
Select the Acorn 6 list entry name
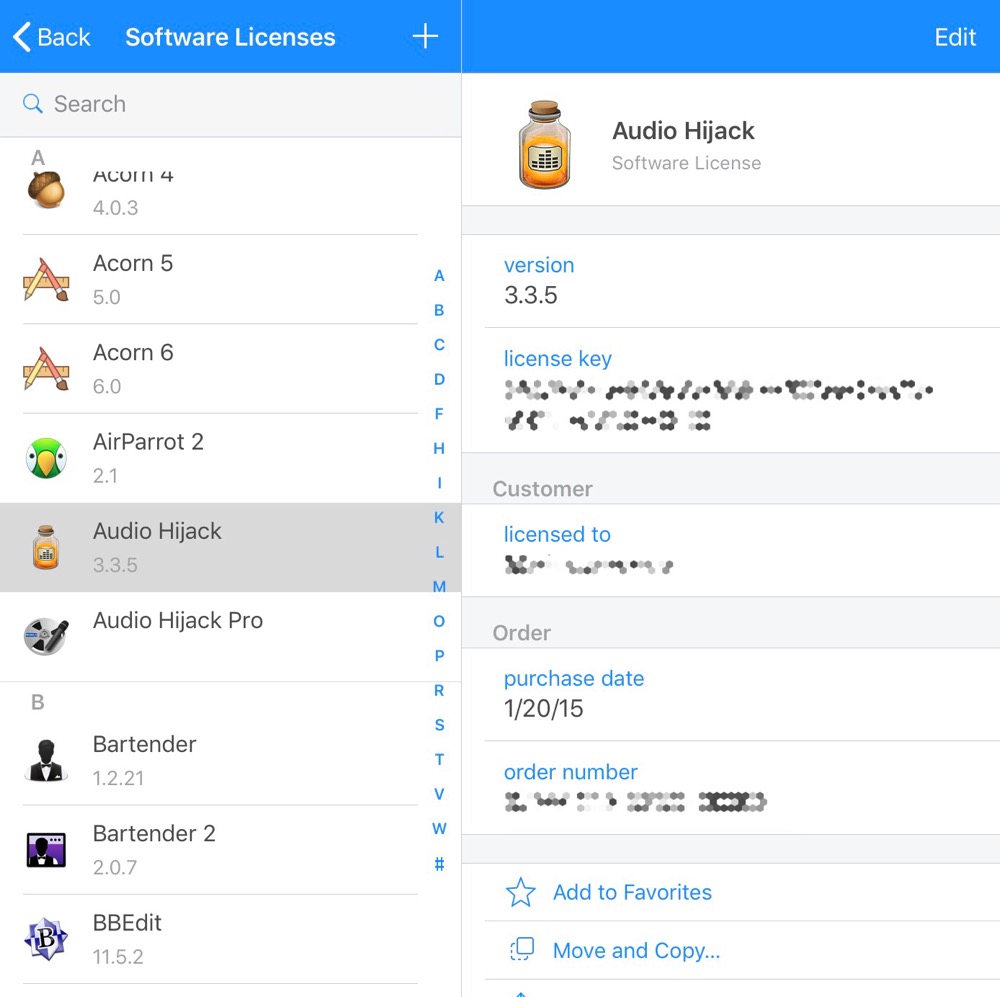point(133,352)
